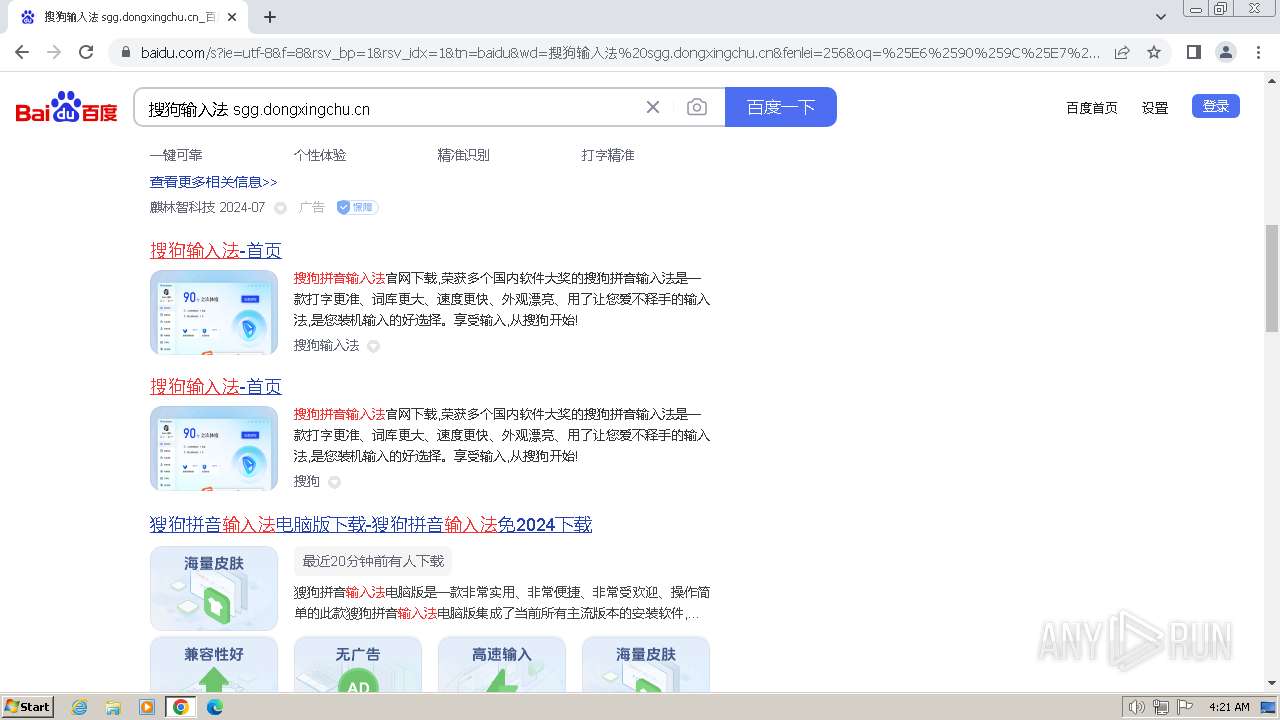Click the bottom-row 海量皮肤 feature card
Image resolution: width=1280 pixels, height=720 pixels.
646,665
